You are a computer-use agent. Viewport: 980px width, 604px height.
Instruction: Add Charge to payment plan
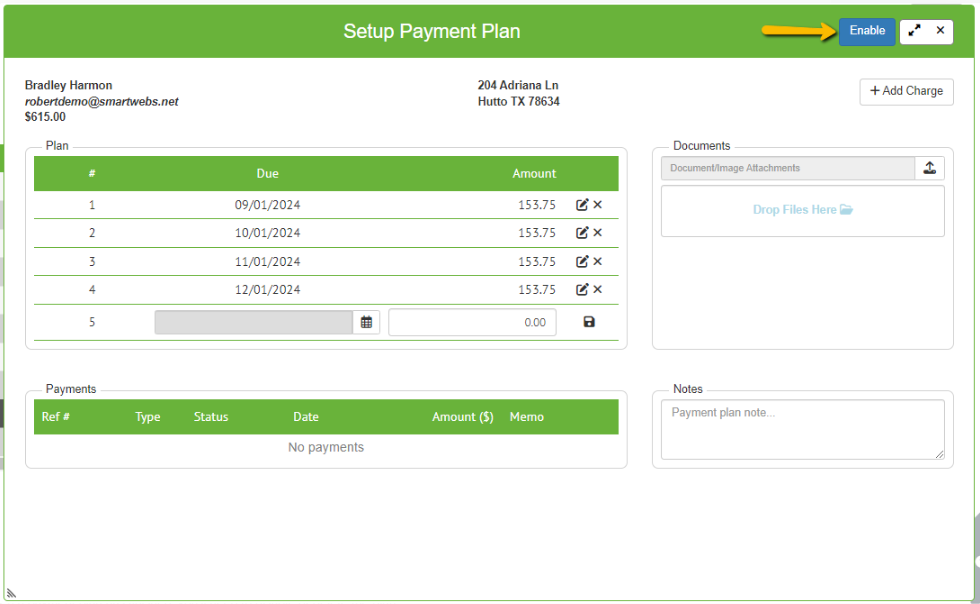coord(906,91)
